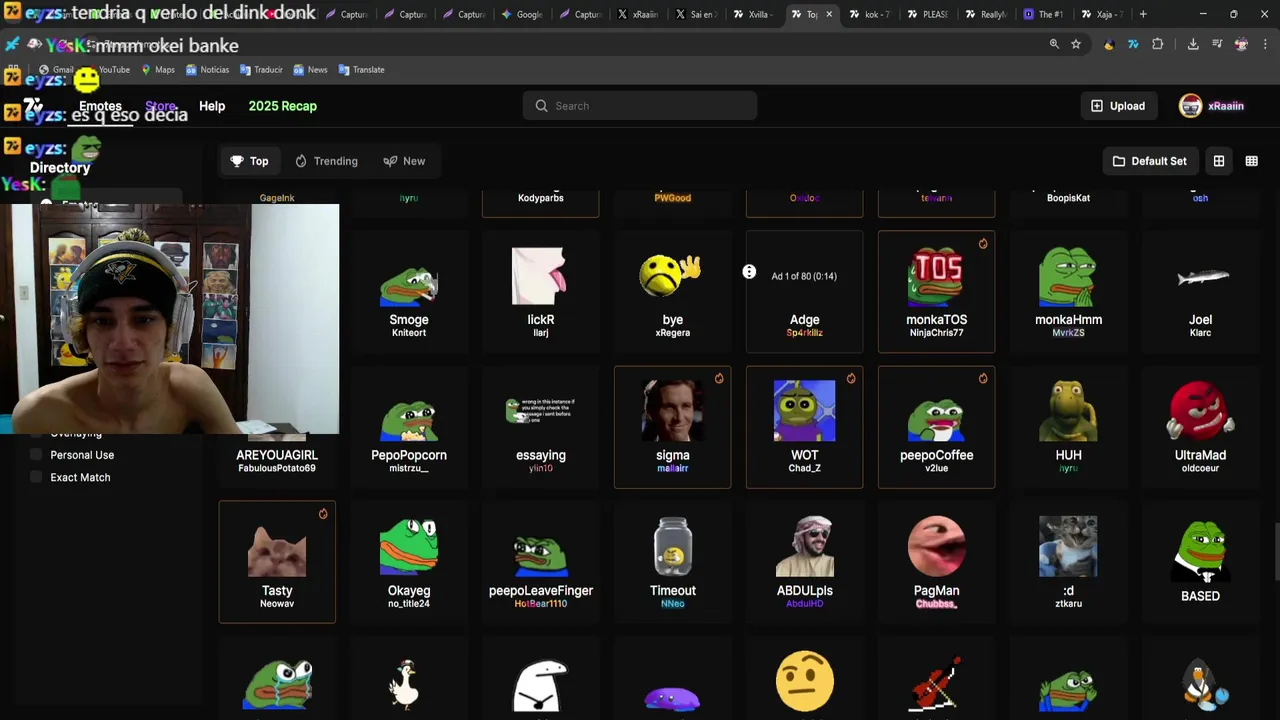
Task: Bookmark this page with the star icon
Action: (x=1076, y=44)
